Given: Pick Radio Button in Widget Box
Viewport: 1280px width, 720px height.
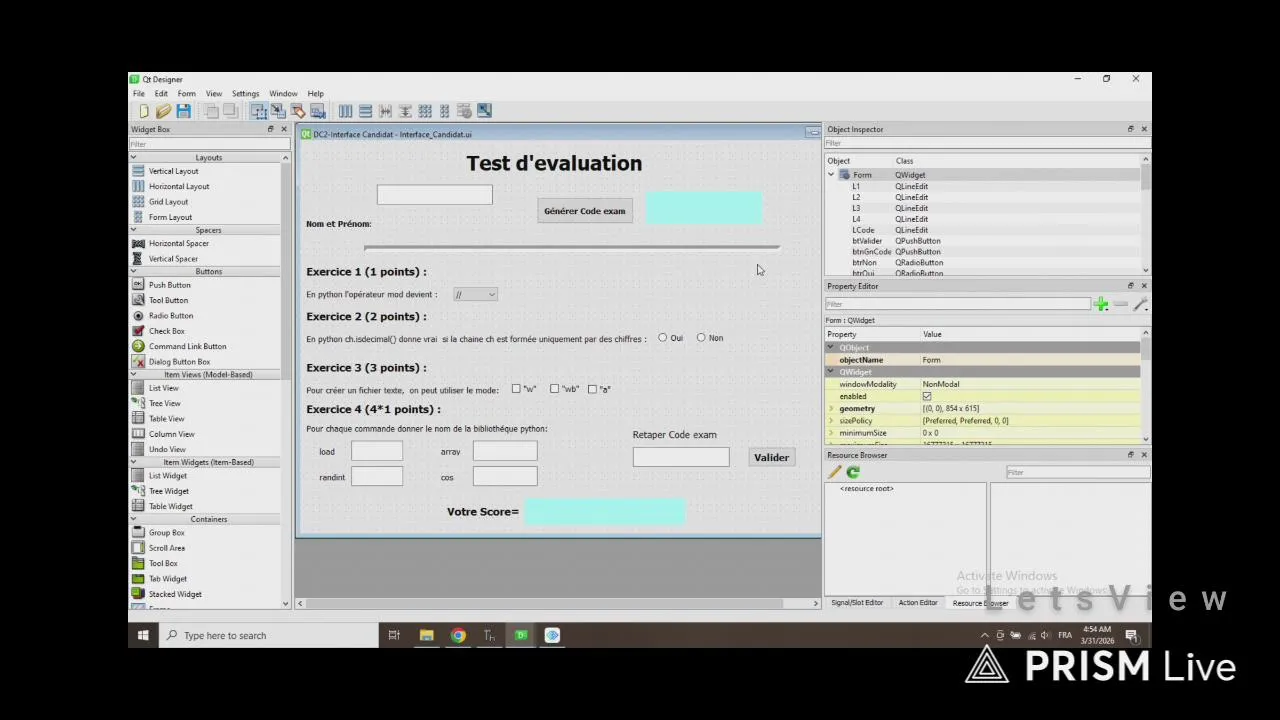Looking at the screenshot, I should [171, 315].
